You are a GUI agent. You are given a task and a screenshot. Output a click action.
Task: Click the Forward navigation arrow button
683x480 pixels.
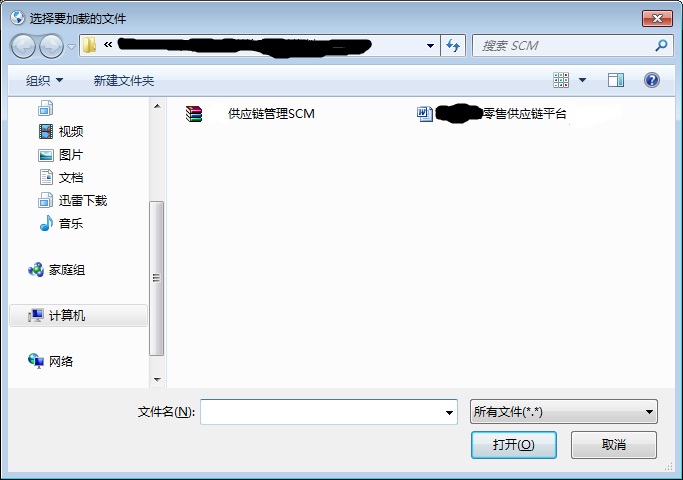click(x=51, y=46)
